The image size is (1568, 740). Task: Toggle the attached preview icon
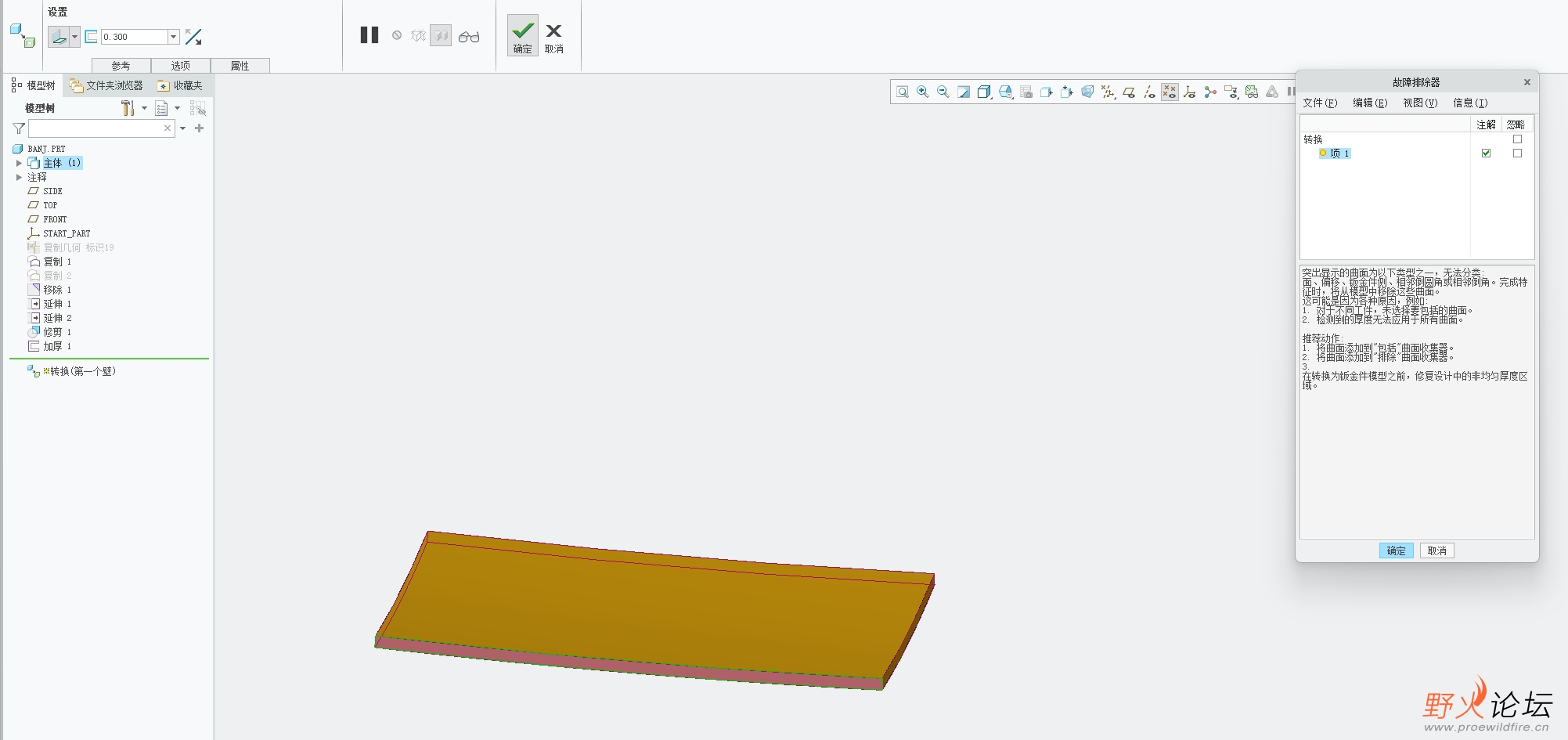pos(441,36)
